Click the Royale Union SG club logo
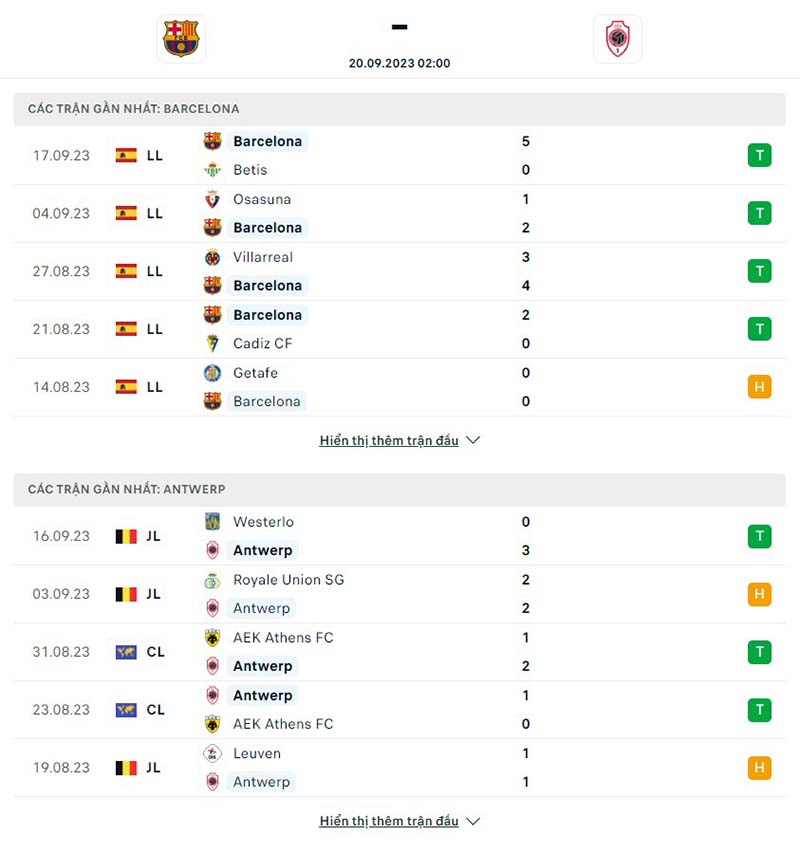 pyautogui.click(x=212, y=580)
